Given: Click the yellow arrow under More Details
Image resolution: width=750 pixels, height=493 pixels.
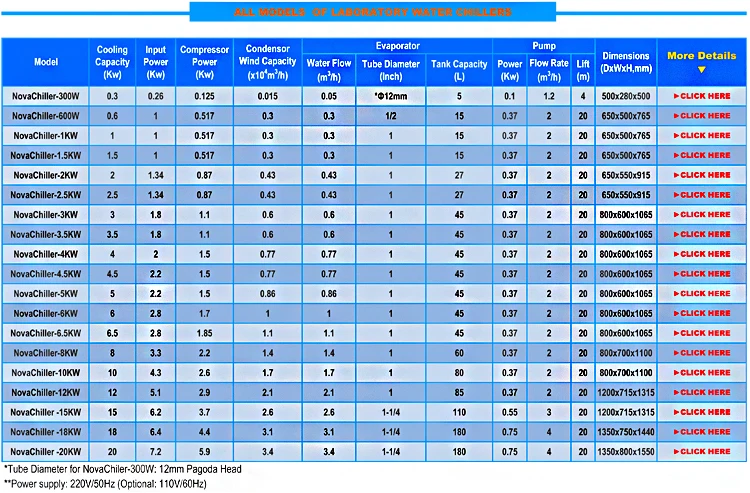Looking at the screenshot, I should 701,70.
